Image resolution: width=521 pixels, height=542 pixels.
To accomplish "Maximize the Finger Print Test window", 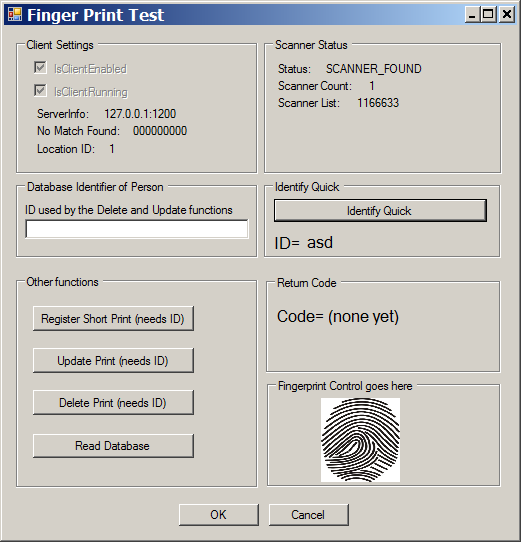I will (x=489, y=15).
